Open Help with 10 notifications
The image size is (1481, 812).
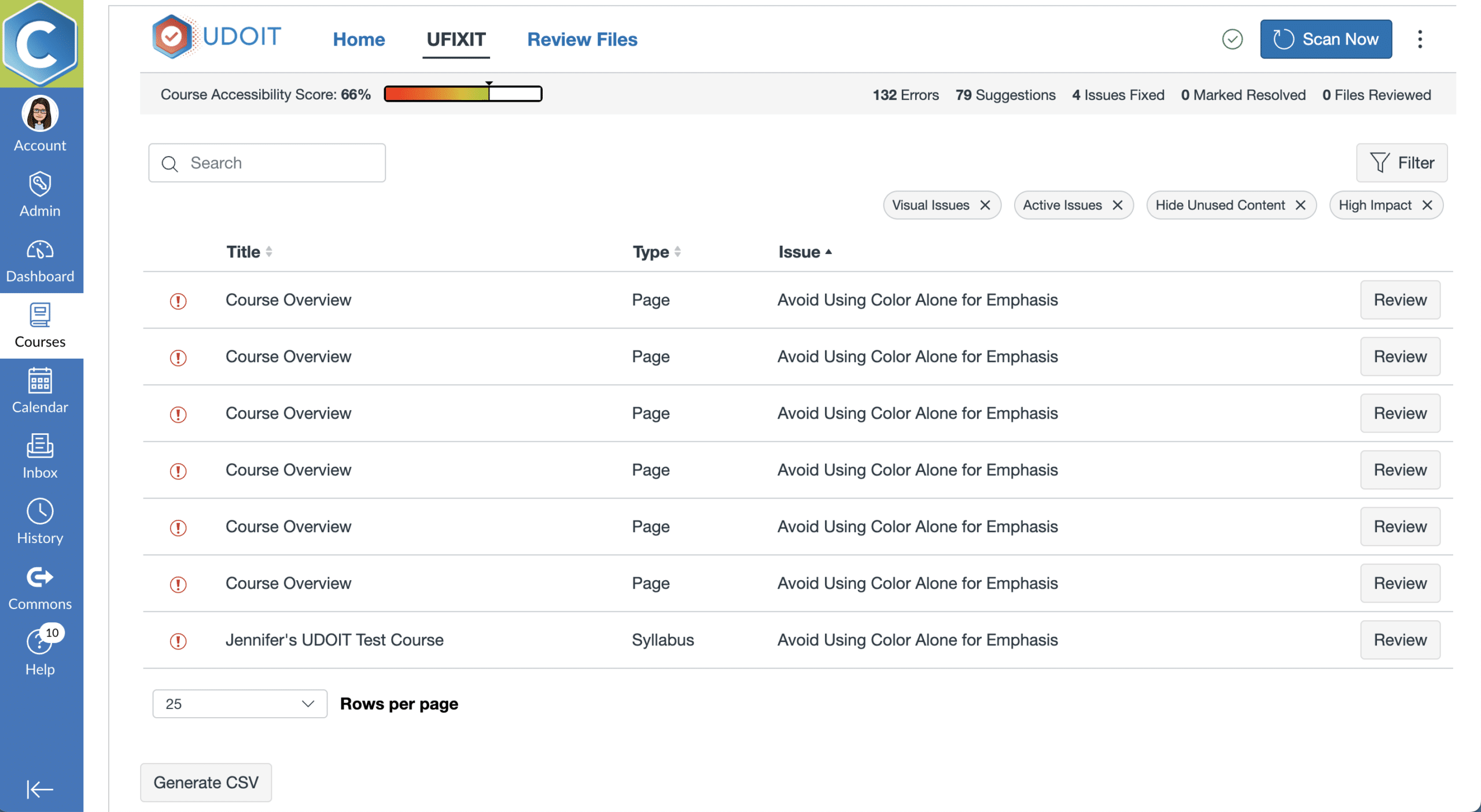[39, 652]
